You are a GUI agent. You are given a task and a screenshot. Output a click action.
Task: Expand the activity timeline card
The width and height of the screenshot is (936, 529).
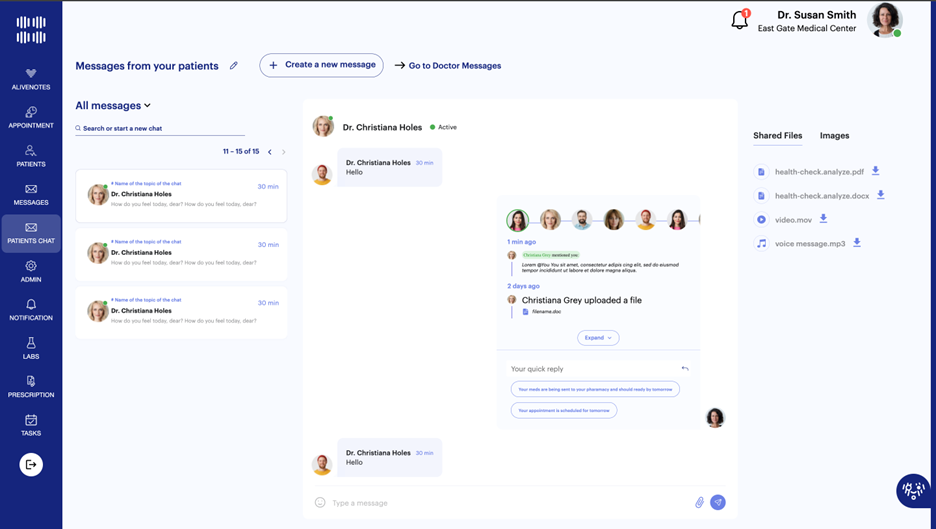click(x=598, y=337)
